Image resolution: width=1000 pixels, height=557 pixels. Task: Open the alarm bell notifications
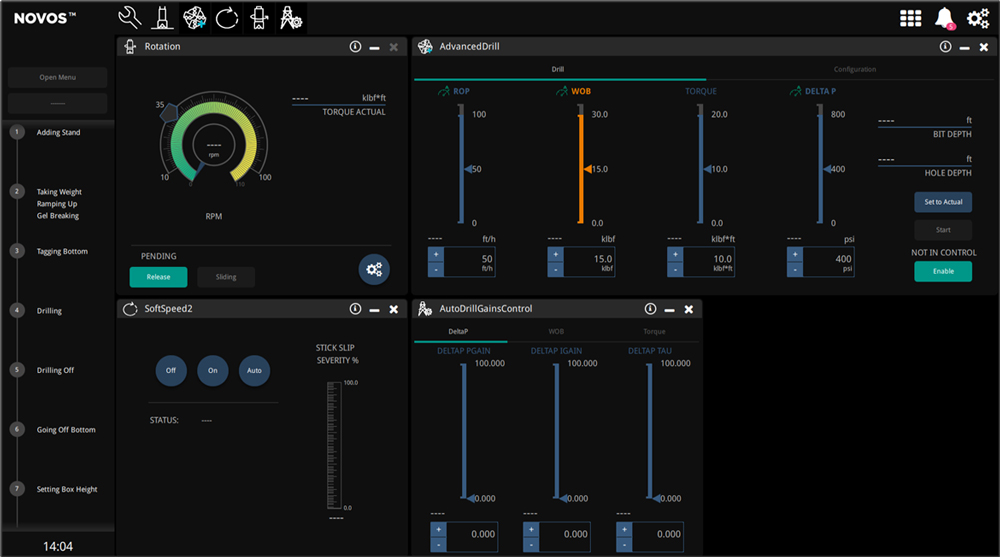click(x=943, y=18)
